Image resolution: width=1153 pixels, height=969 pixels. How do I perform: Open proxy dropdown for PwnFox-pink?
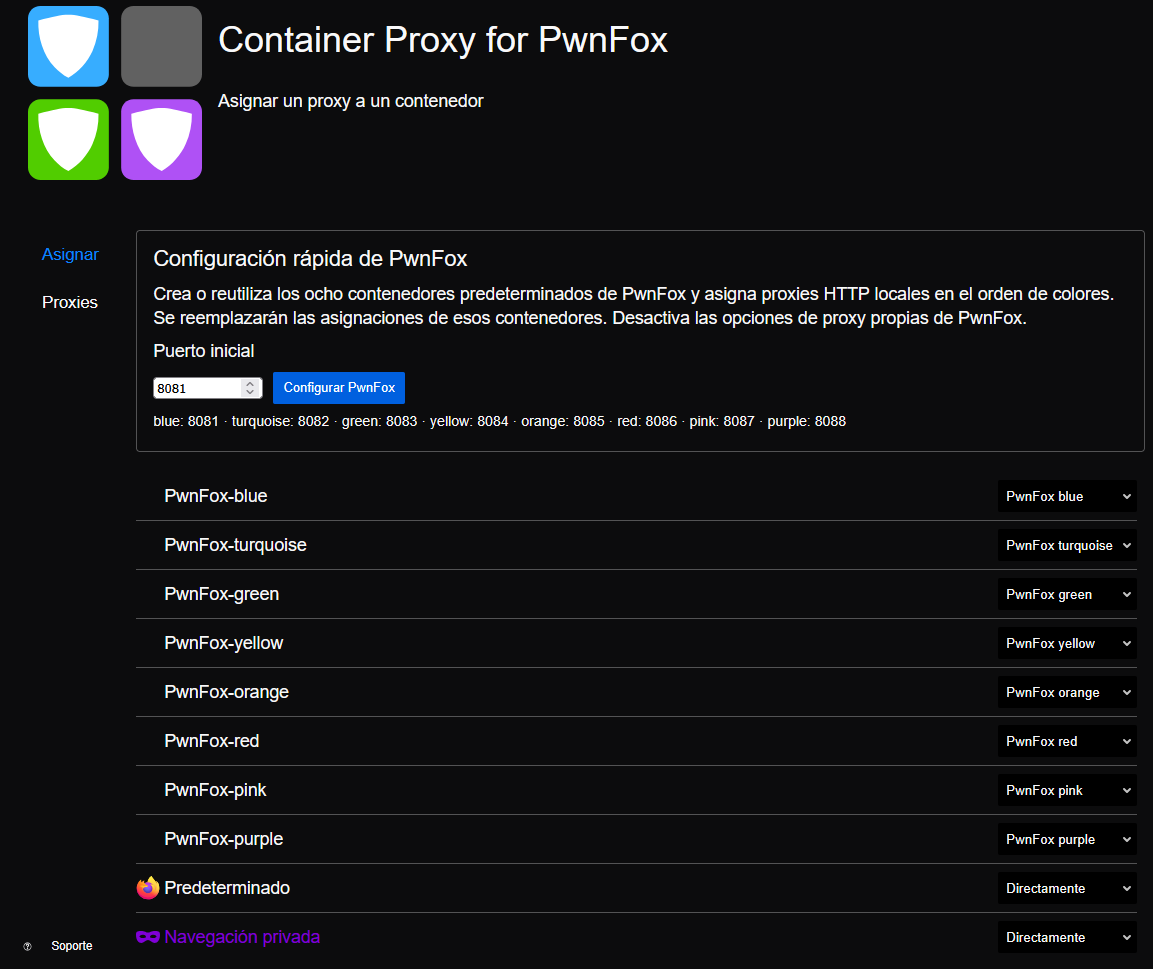pyautogui.click(x=1067, y=790)
